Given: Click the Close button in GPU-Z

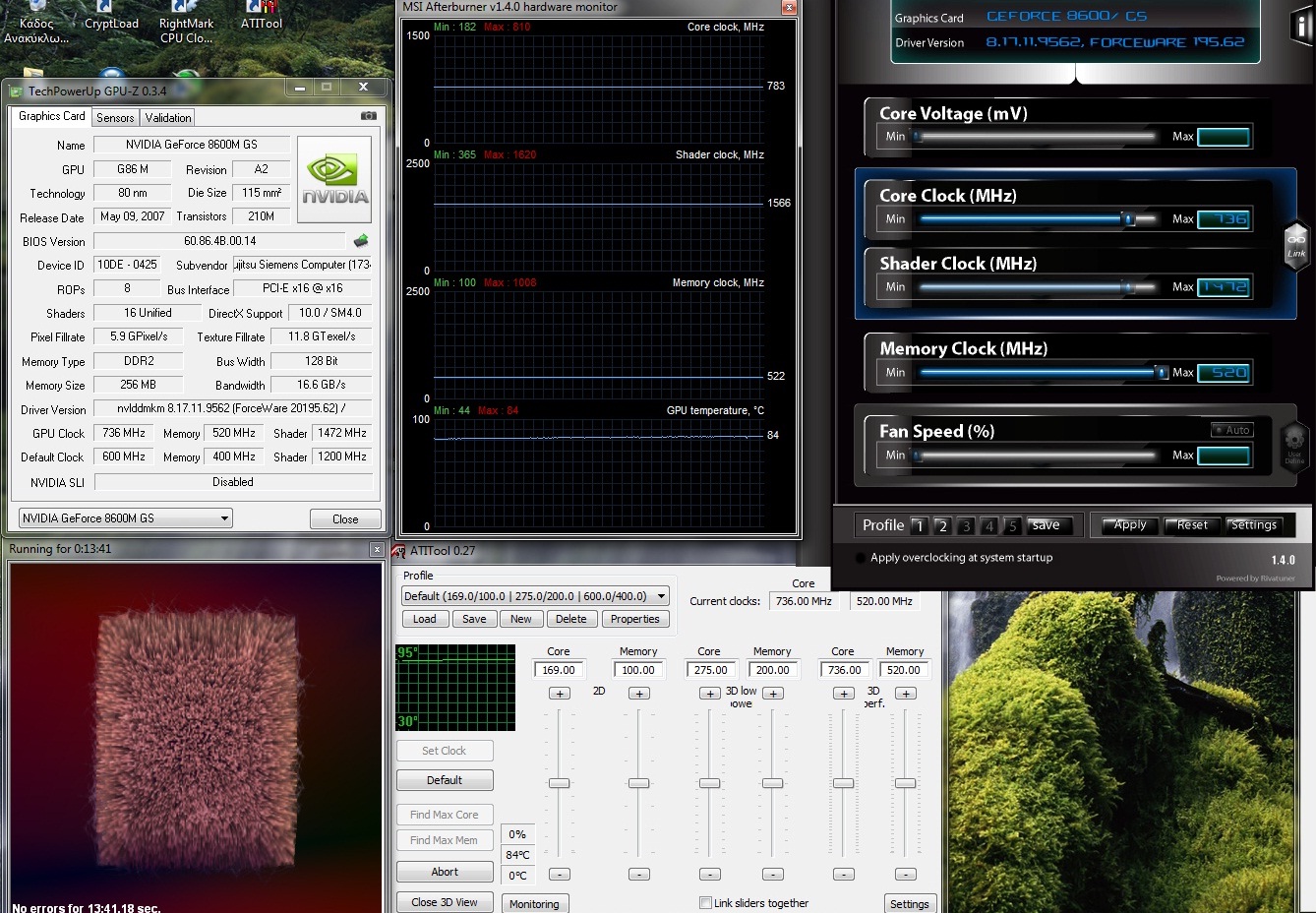Looking at the screenshot, I should pos(345,519).
